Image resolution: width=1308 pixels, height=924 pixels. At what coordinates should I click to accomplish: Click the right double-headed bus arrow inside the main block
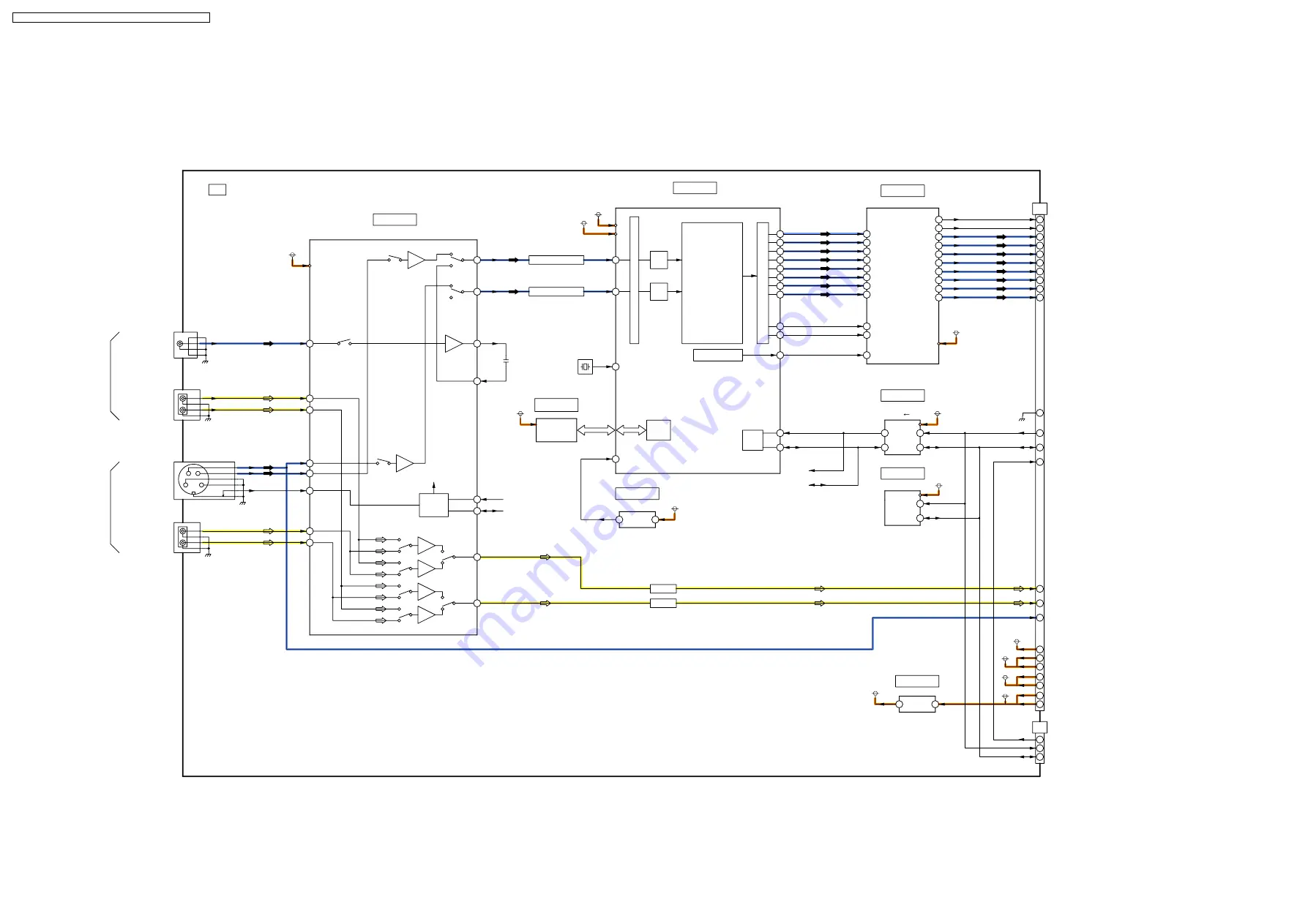coord(631,430)
